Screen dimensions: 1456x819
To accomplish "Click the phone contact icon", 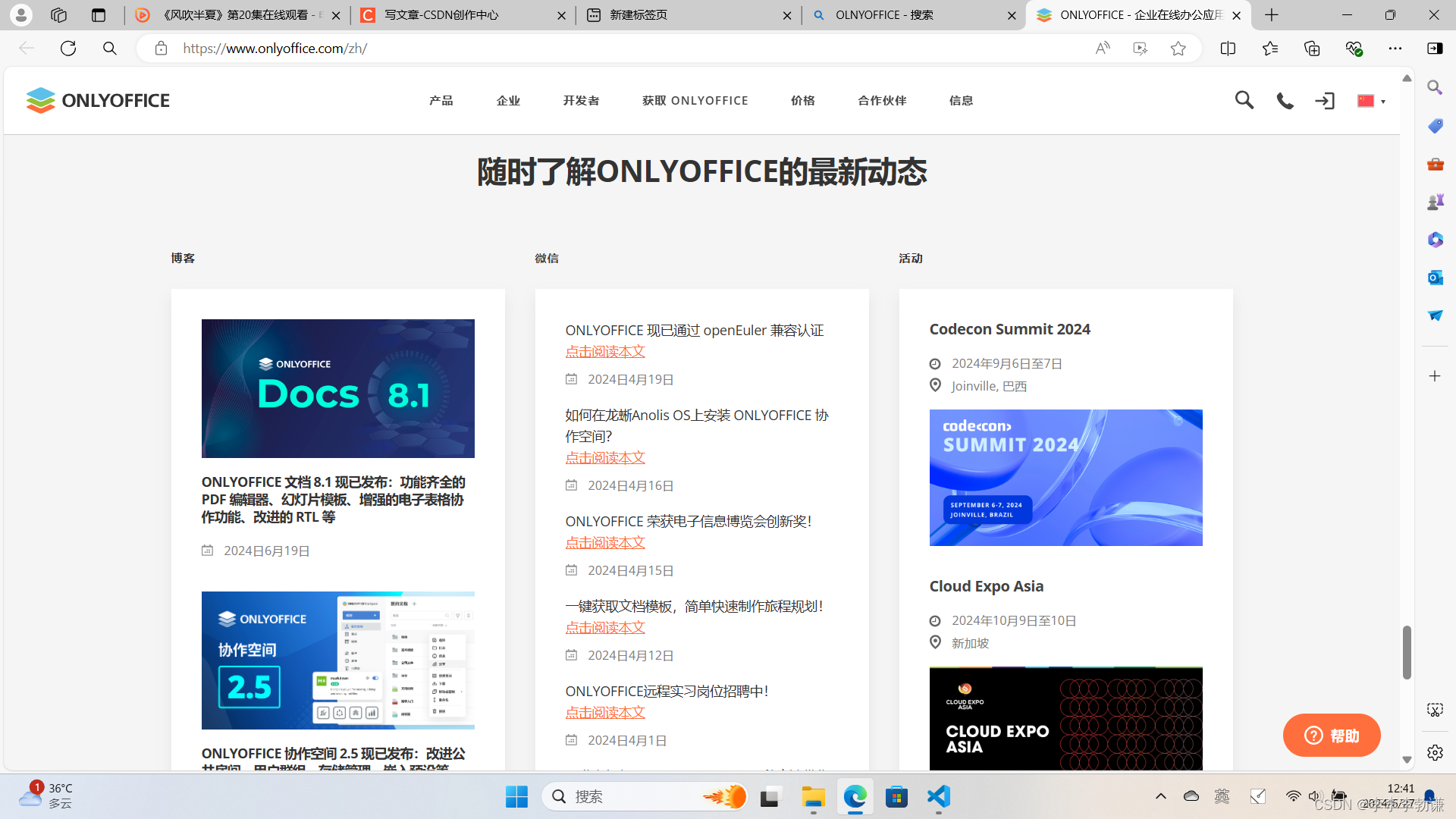I will (x=1285, y=101).
